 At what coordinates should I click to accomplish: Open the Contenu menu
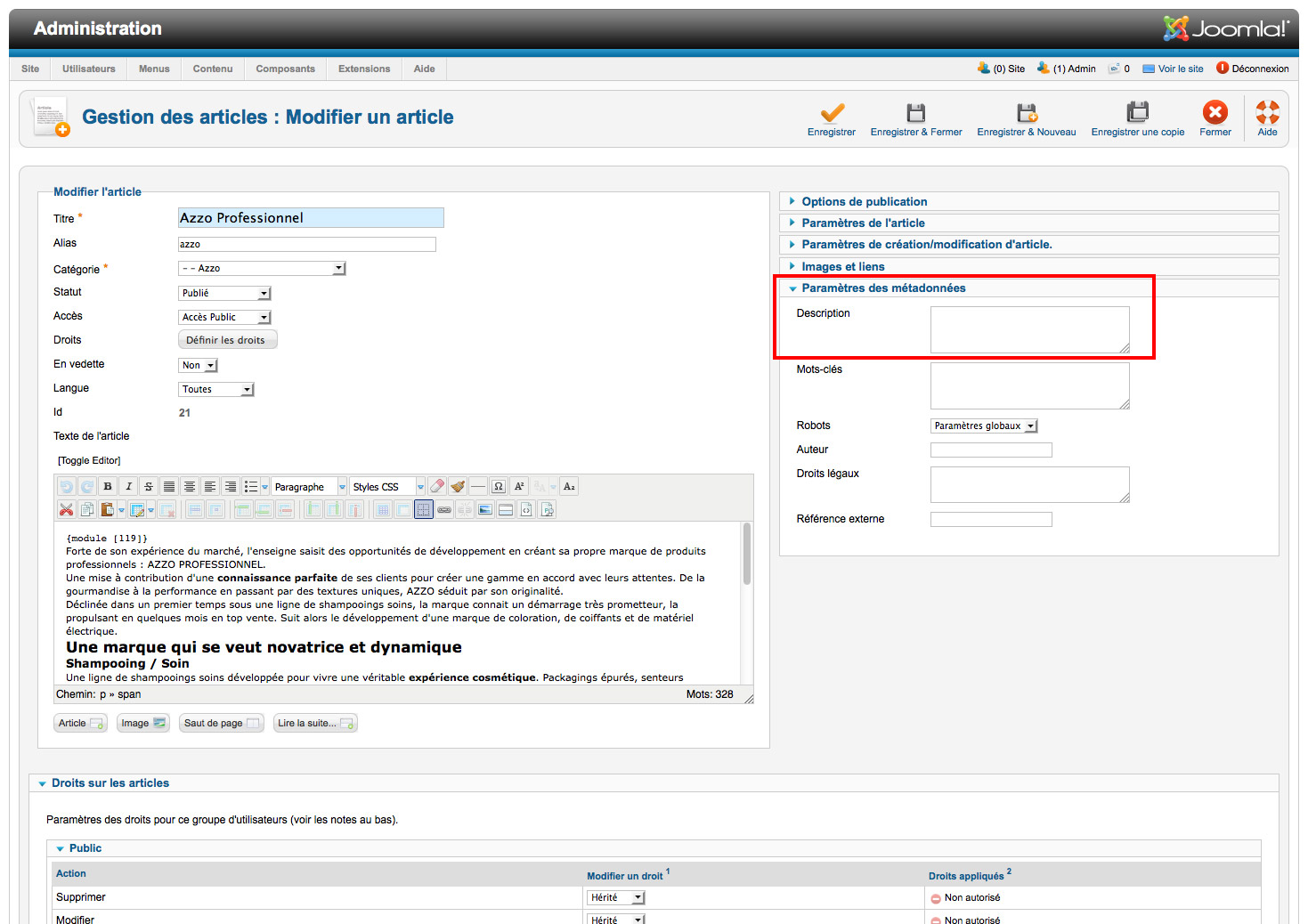(213, 69)
